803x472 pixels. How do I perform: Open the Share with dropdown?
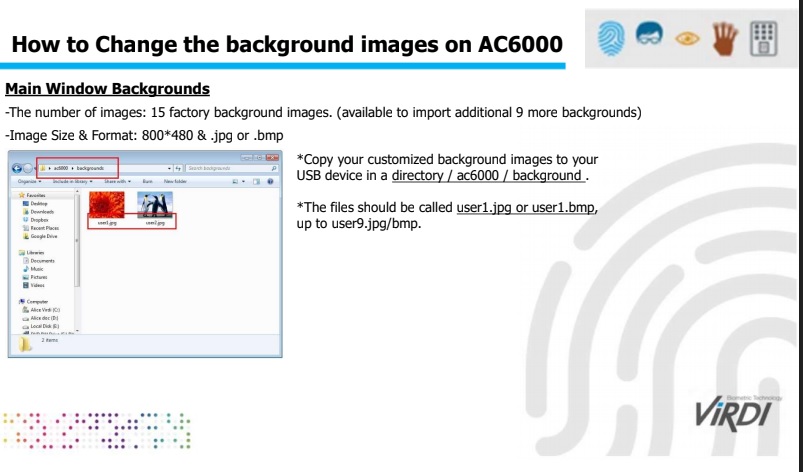117,181
